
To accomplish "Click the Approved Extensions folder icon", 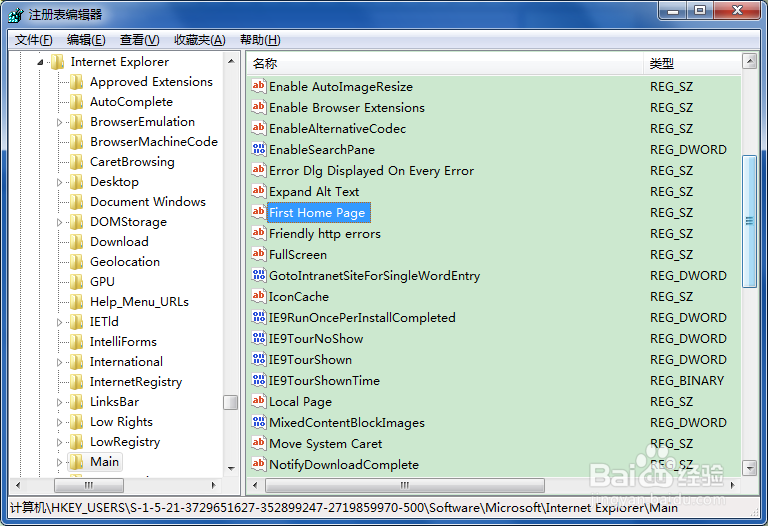I will pyautogui.click(x=76, y=82).
